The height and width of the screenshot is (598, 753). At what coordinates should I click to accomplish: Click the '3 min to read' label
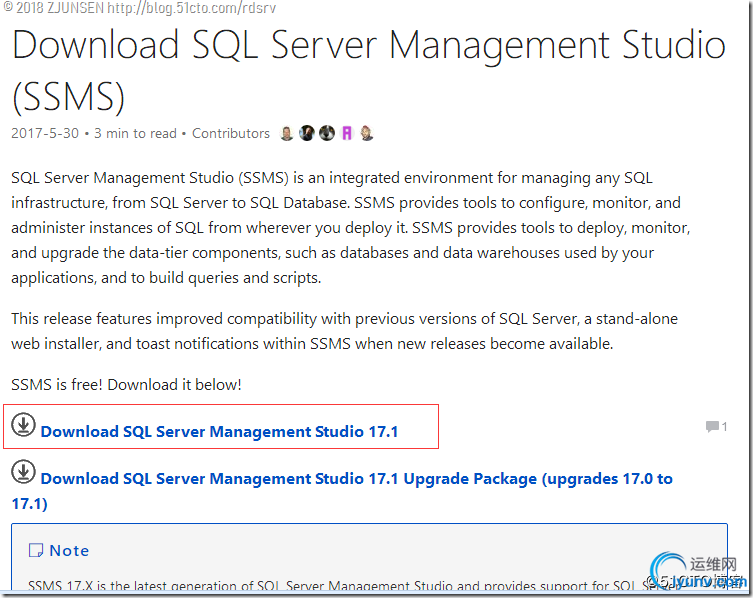click(x=135, y=133)
